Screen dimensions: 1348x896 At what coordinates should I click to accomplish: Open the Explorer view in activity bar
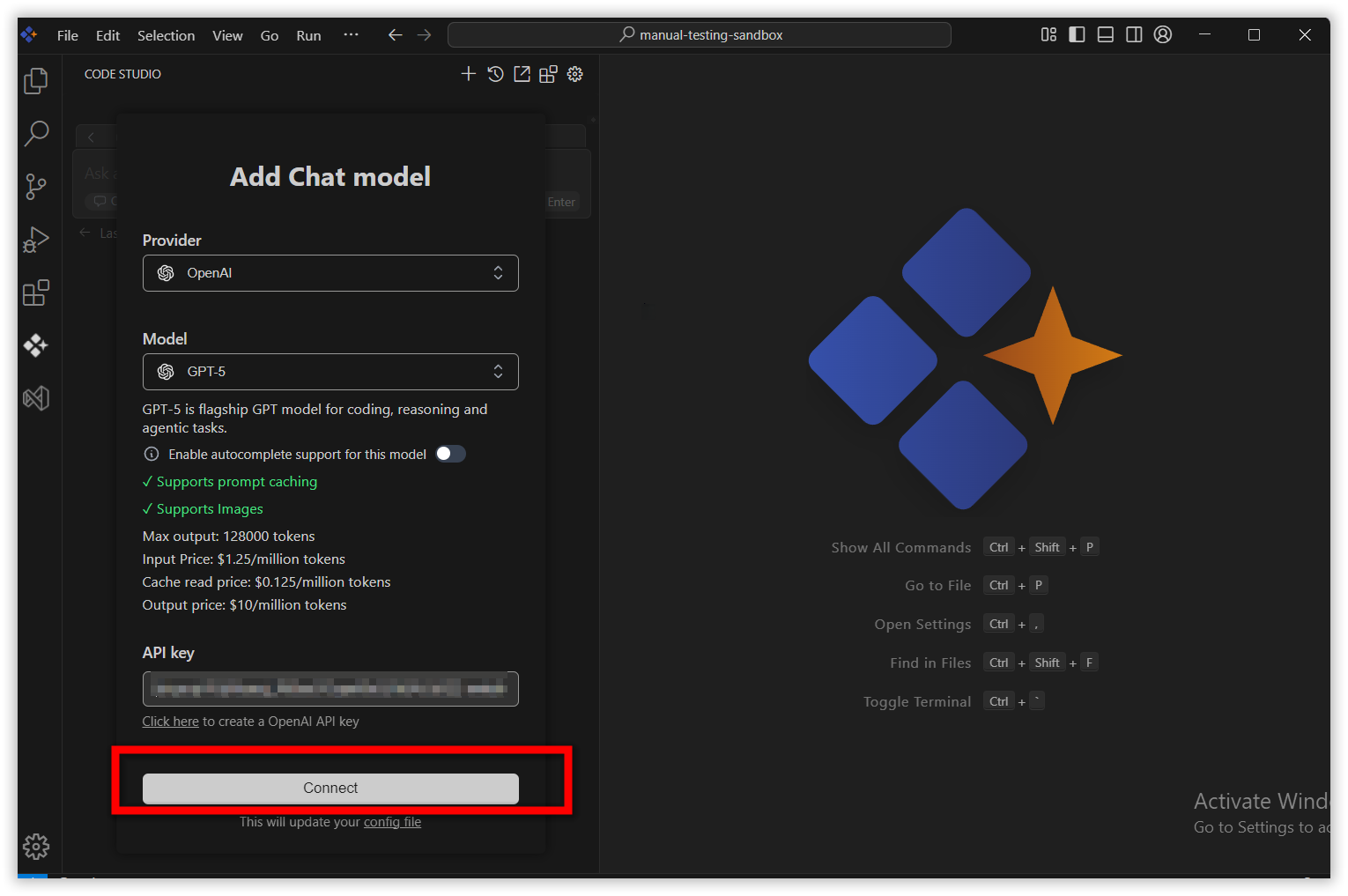pyautogui.click(x=35, y=80)
